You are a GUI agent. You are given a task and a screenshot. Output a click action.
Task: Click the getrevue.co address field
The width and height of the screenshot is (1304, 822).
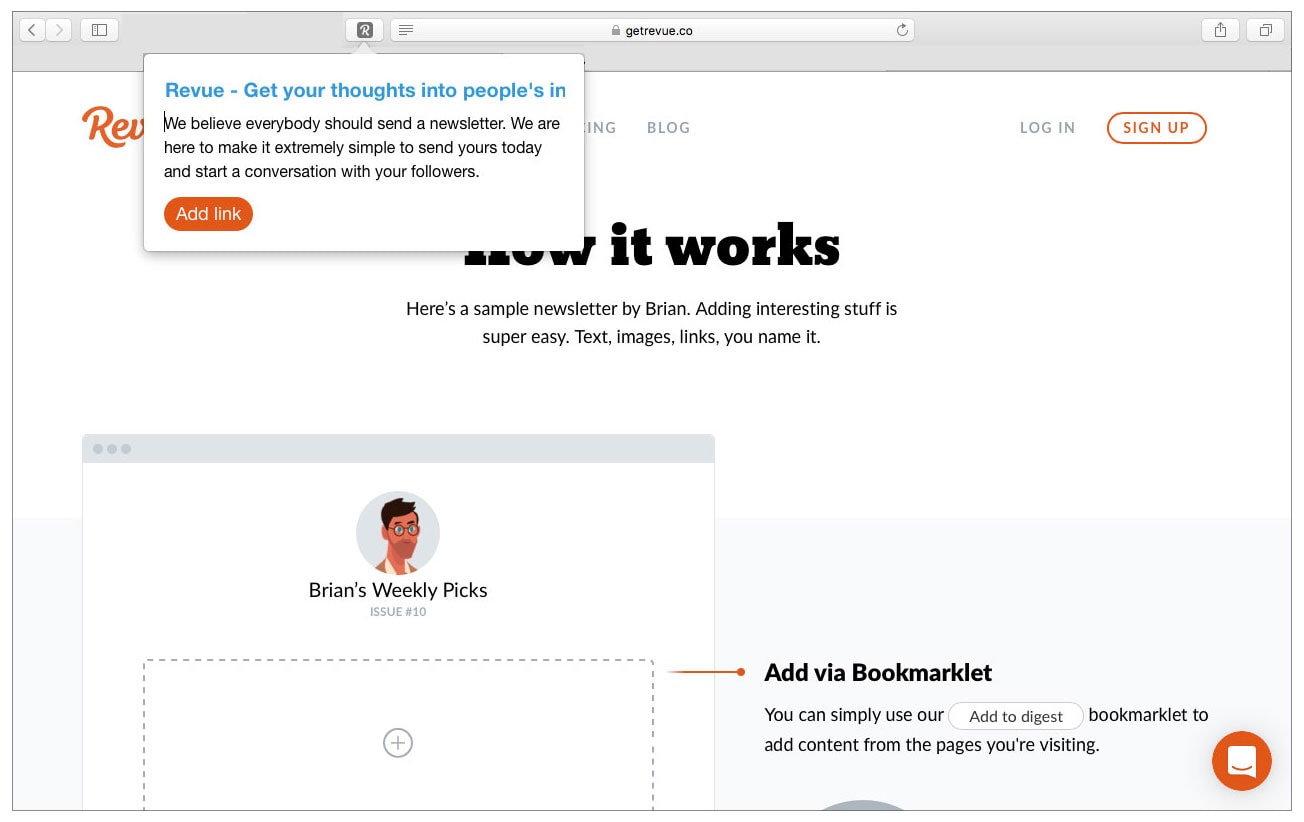click(652, 30)
